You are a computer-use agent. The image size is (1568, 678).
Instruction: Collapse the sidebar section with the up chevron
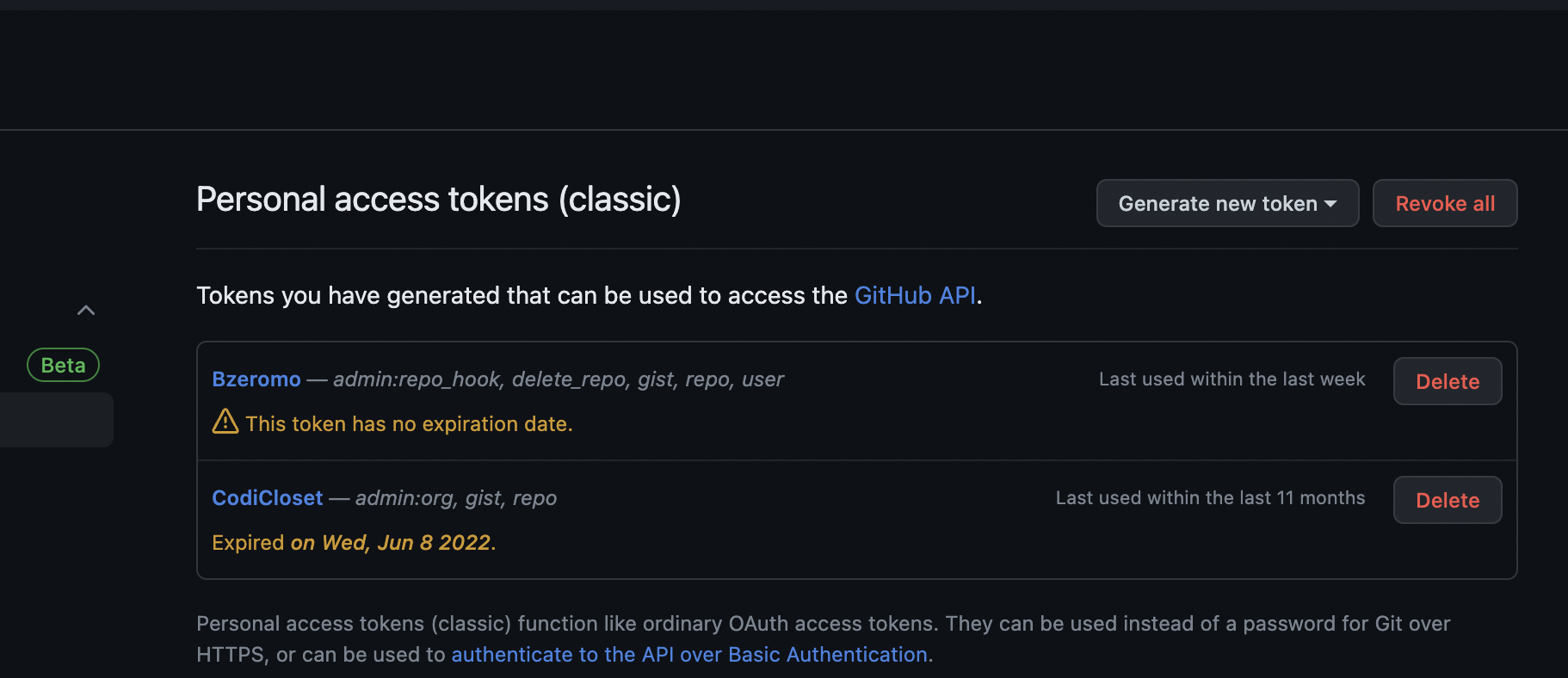pyautogui.click(x=86, y=311)
